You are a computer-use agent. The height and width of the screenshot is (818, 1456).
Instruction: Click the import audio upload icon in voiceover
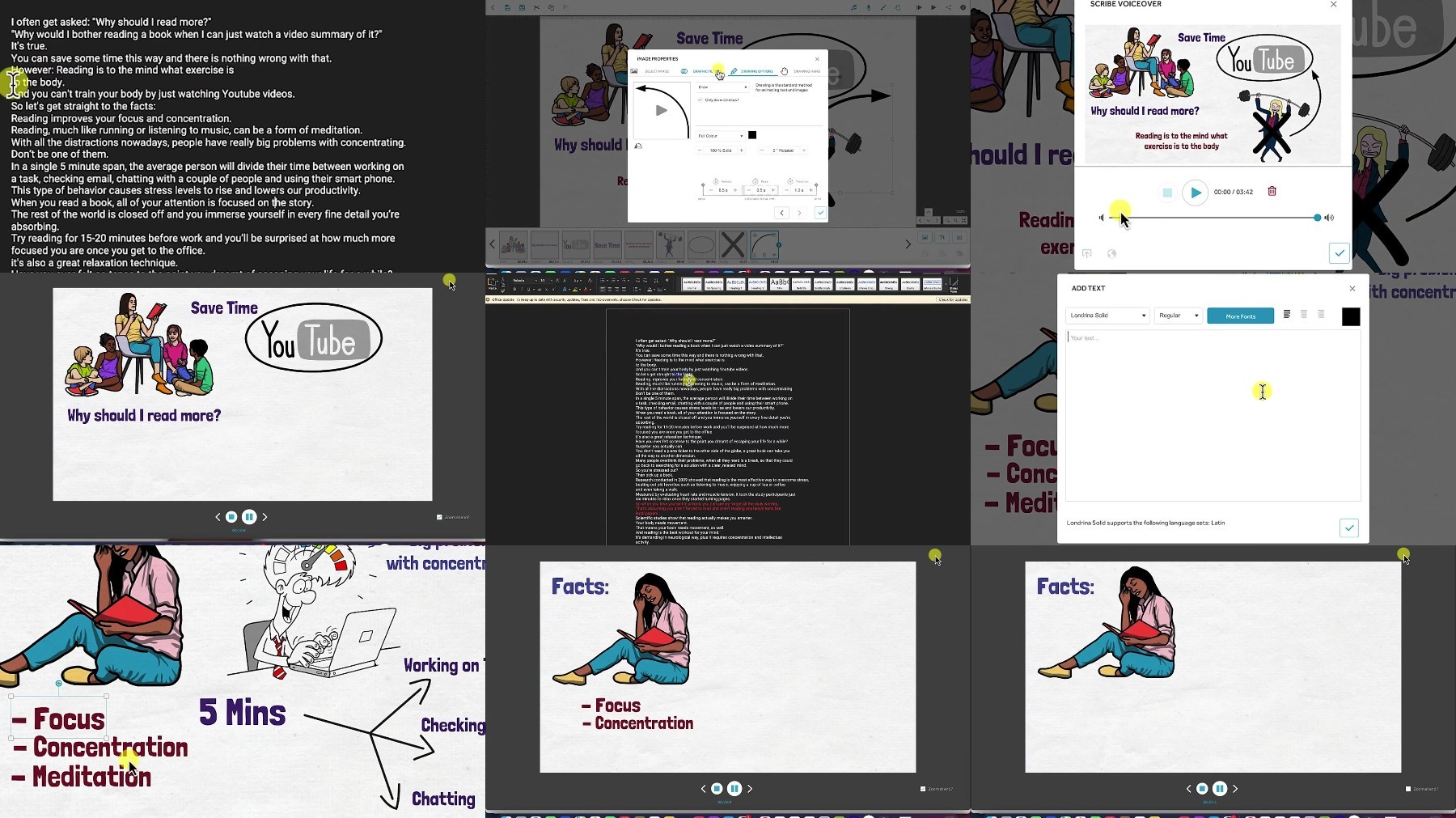click(x=1086, y=253)
